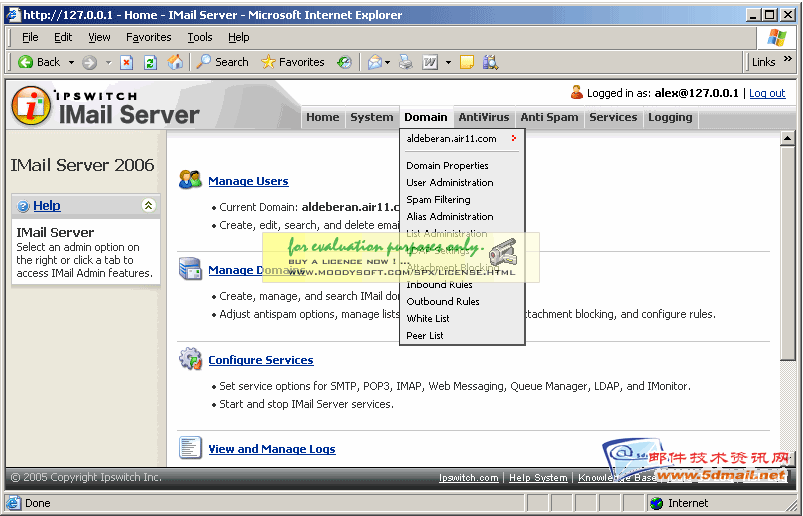This screenshot has height=516, width=803.
Task: Open the Services tab
Action: (x=613, y=117)
